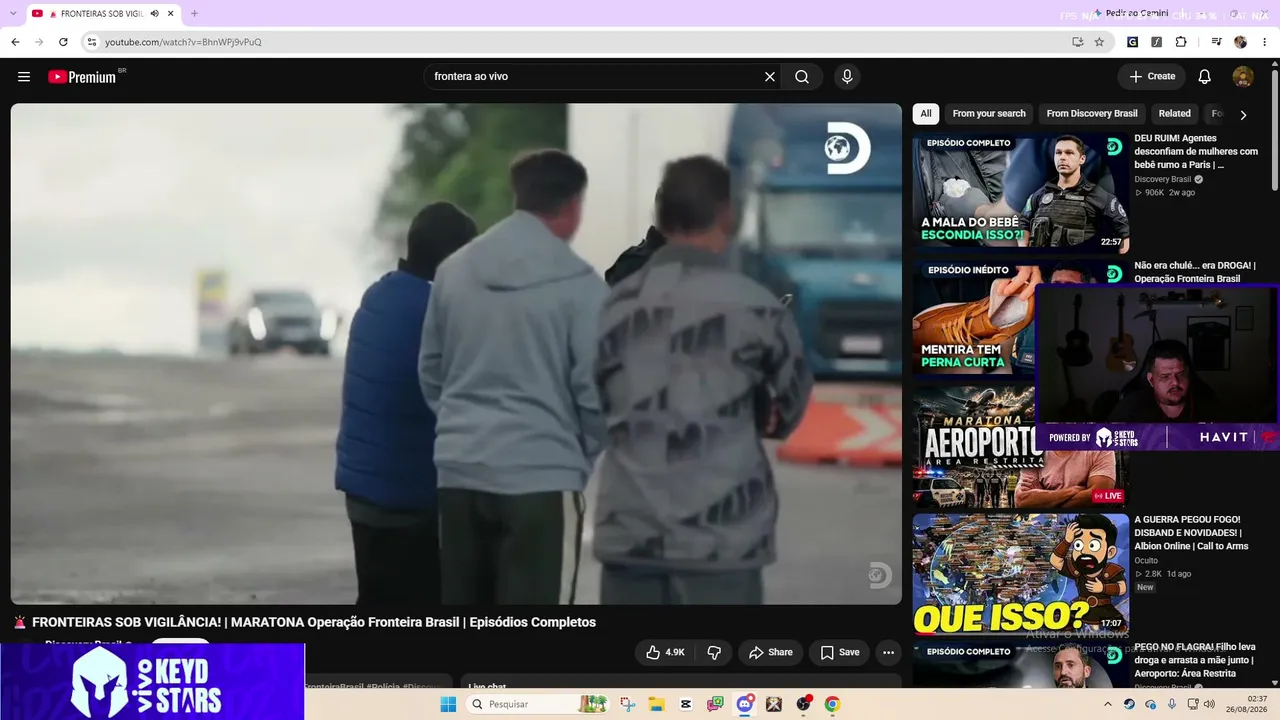The width and height of the screenshot is (1280, 720).
Task: Like the video with thumbs up
Action: click(x=665, y=652)
